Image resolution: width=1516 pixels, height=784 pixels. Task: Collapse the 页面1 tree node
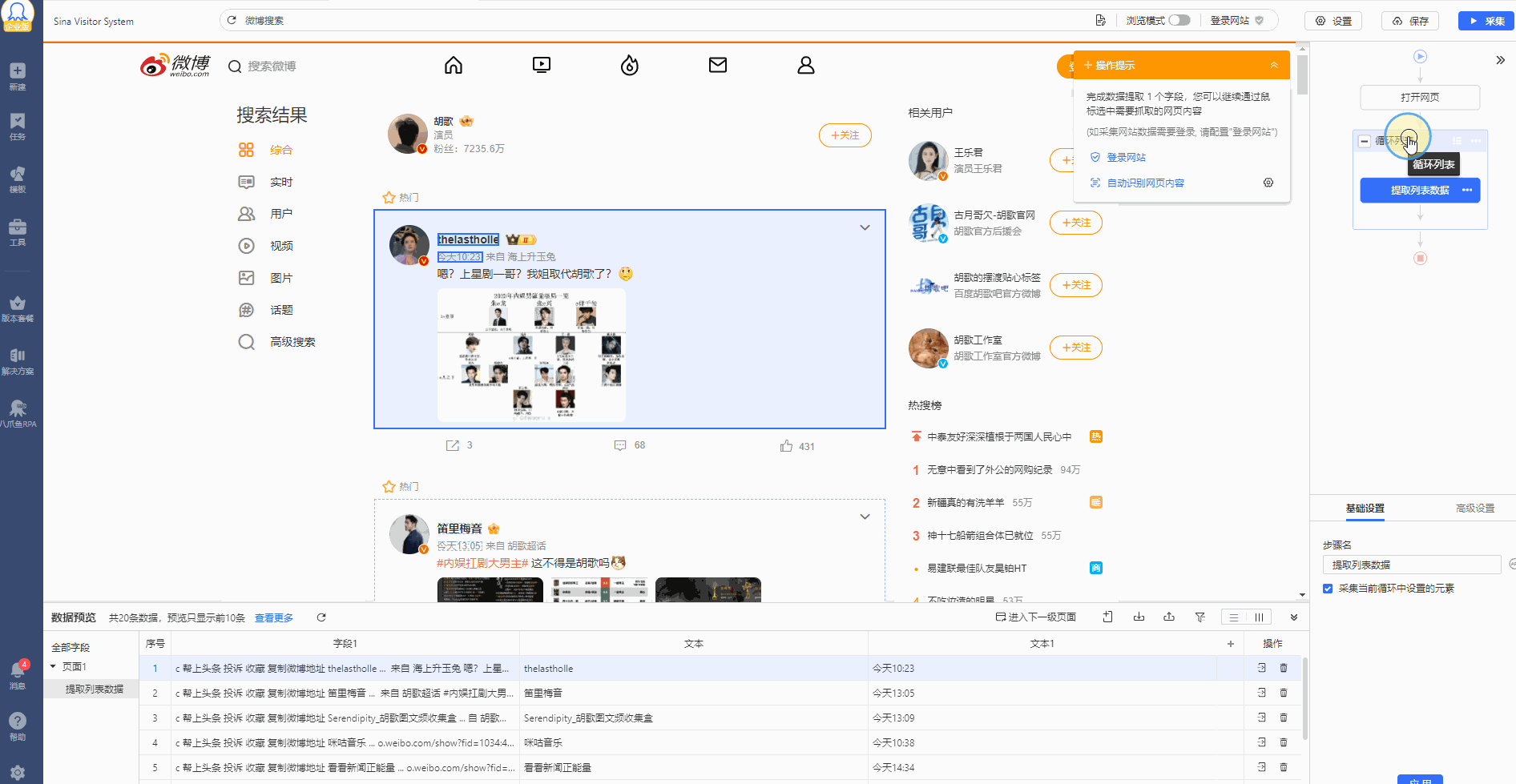53,666
